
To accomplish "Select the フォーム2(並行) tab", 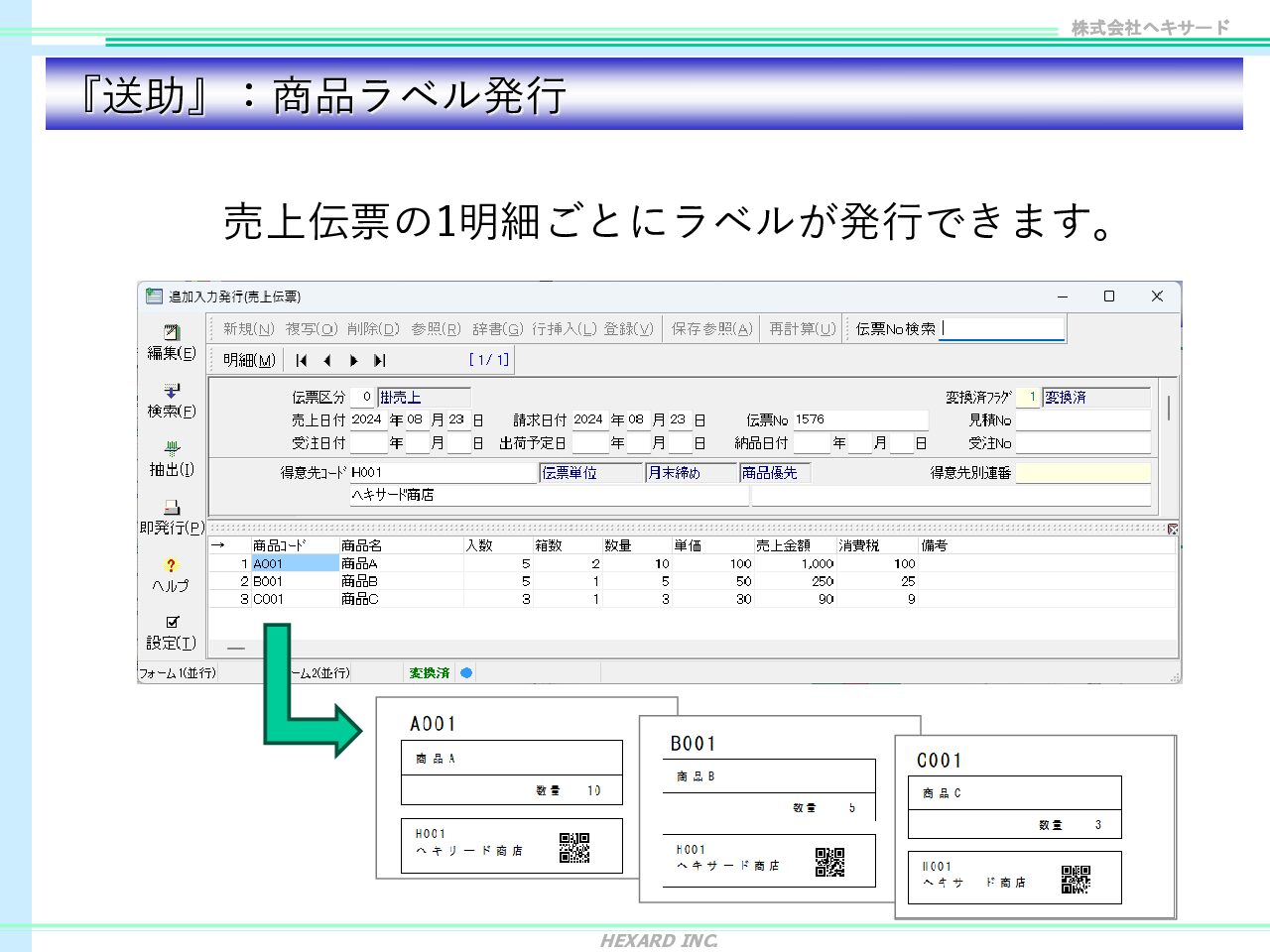I will tap(320, 672).
